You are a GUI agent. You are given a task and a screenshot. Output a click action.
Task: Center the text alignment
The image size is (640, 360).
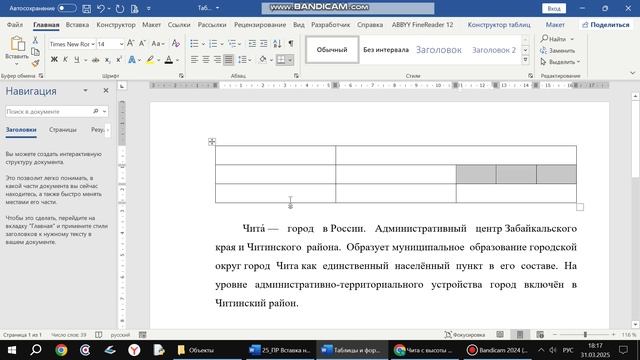click(206, 60)
